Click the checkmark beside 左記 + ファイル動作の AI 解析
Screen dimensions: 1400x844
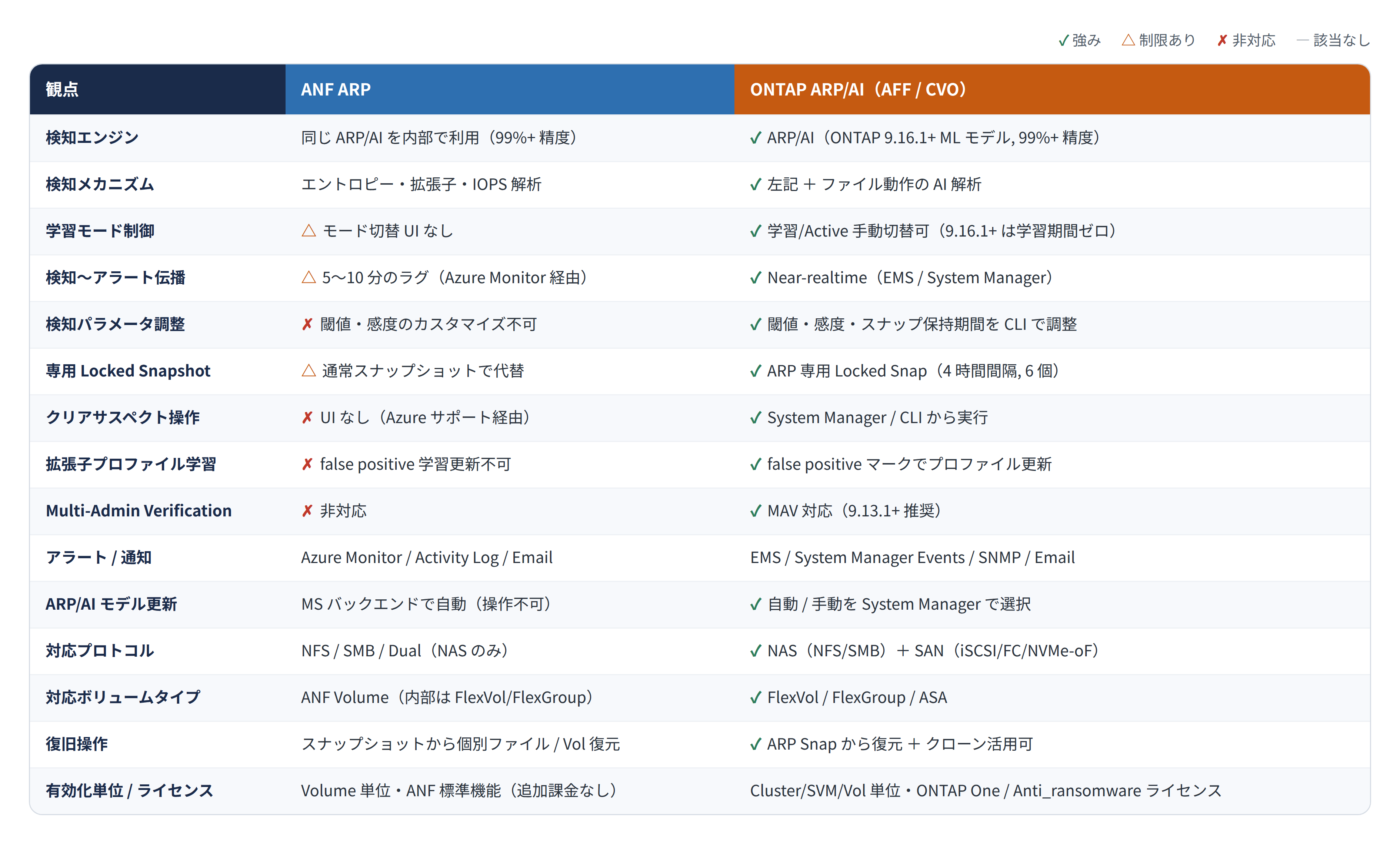tap(756, 185)
